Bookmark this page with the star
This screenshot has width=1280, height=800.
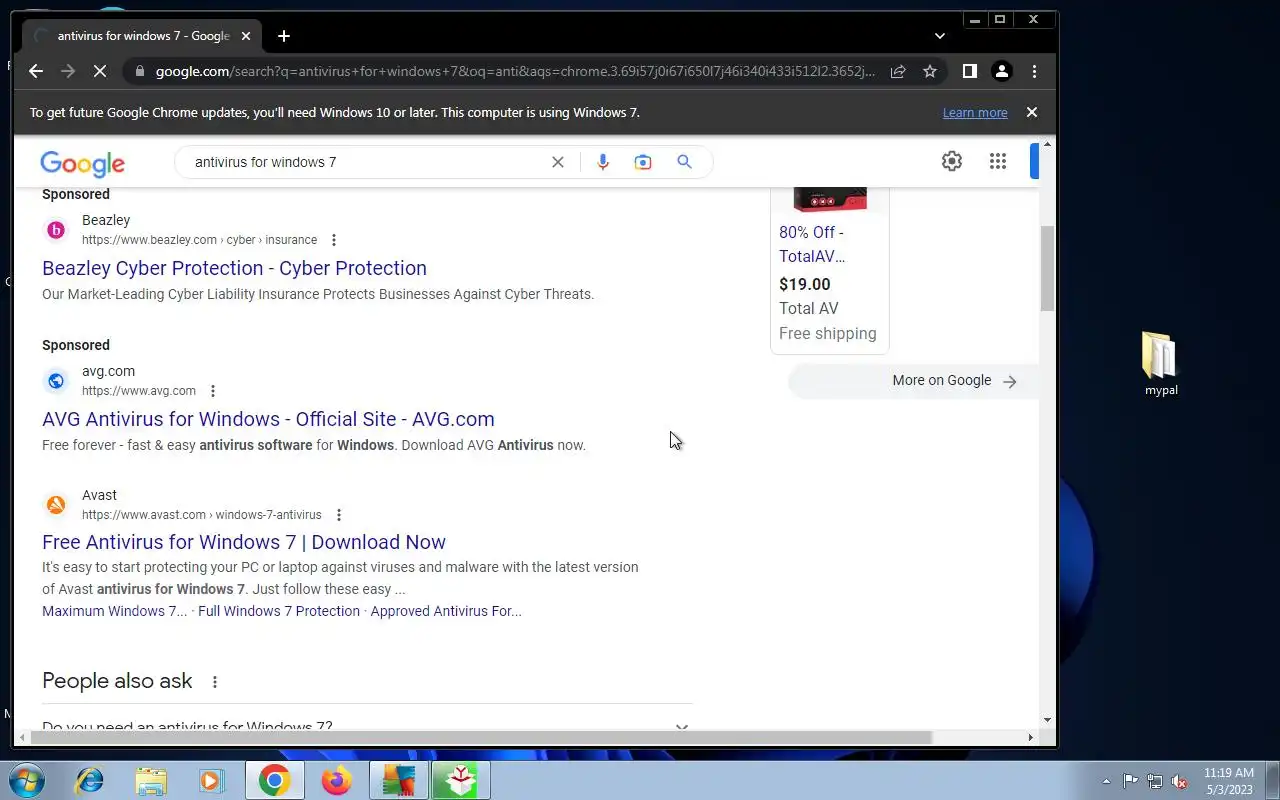pyautogui.click(x=930, y=71)
